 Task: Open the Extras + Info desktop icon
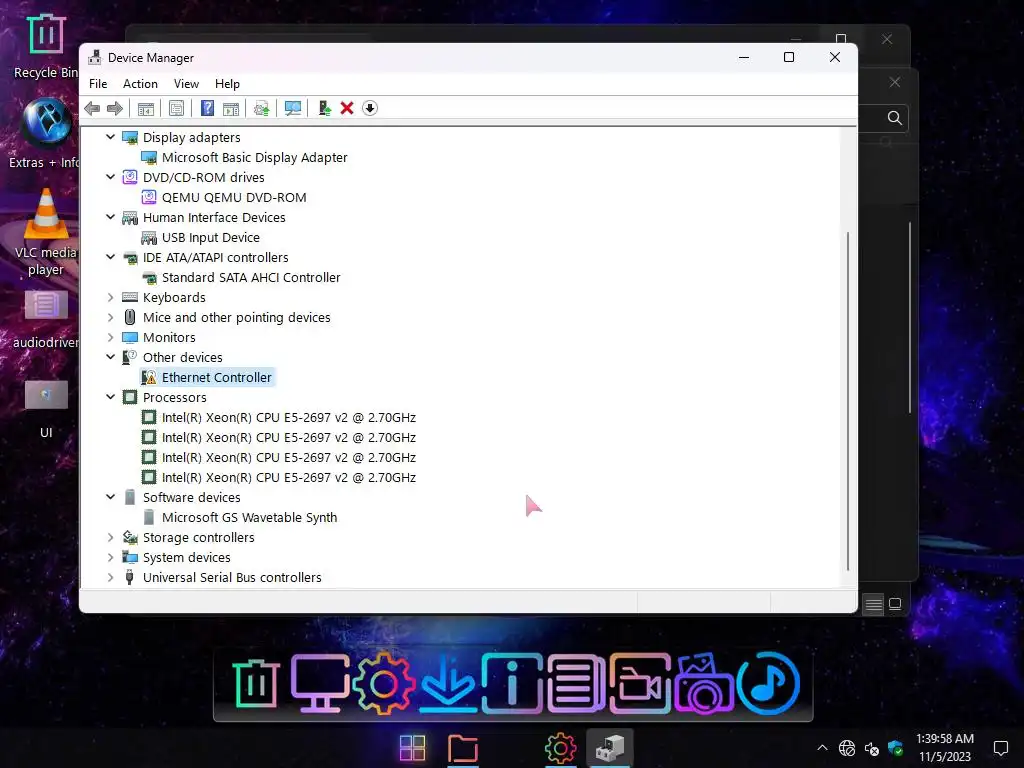pyautogui.click(x=46, y=134)
